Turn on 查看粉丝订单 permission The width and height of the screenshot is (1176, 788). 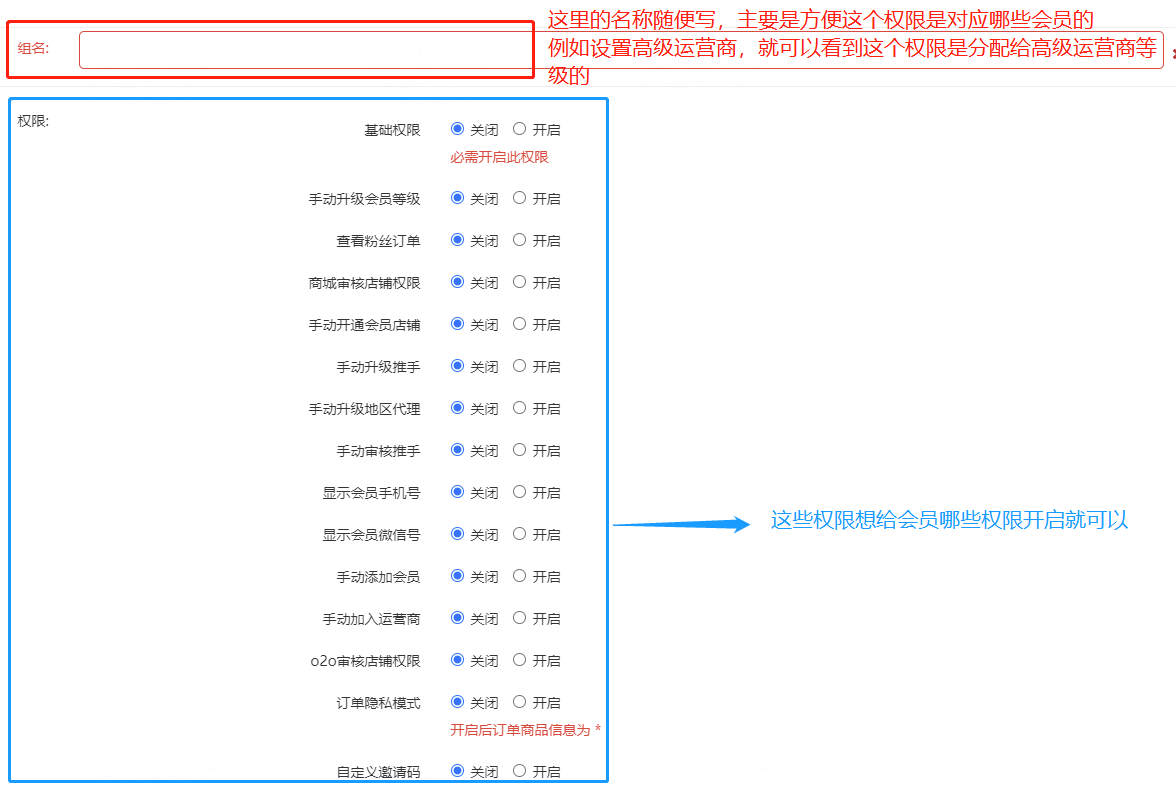click(519, 240)
